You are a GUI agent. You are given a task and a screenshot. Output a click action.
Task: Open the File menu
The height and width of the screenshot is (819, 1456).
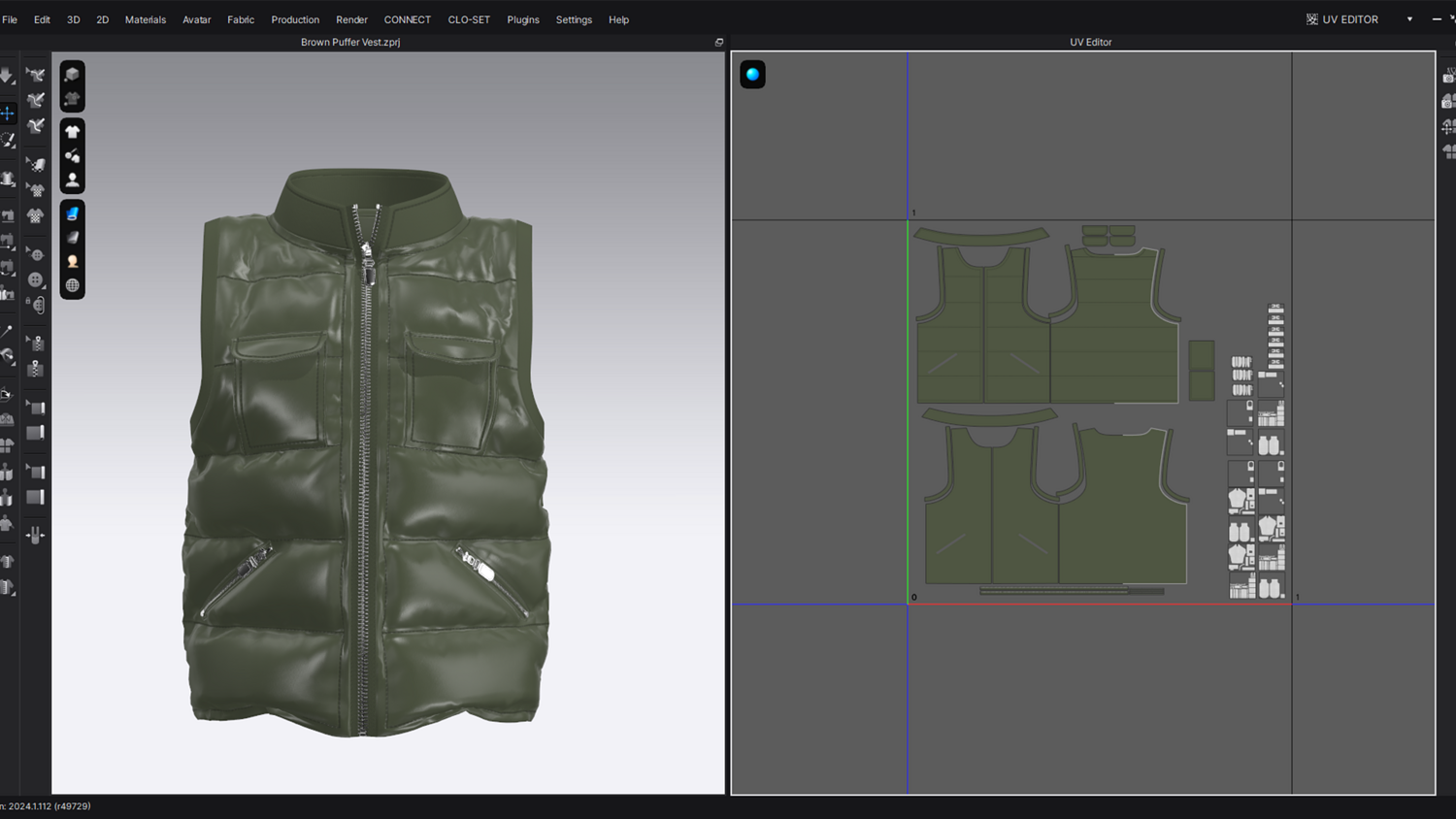click(x=10, y=19)
